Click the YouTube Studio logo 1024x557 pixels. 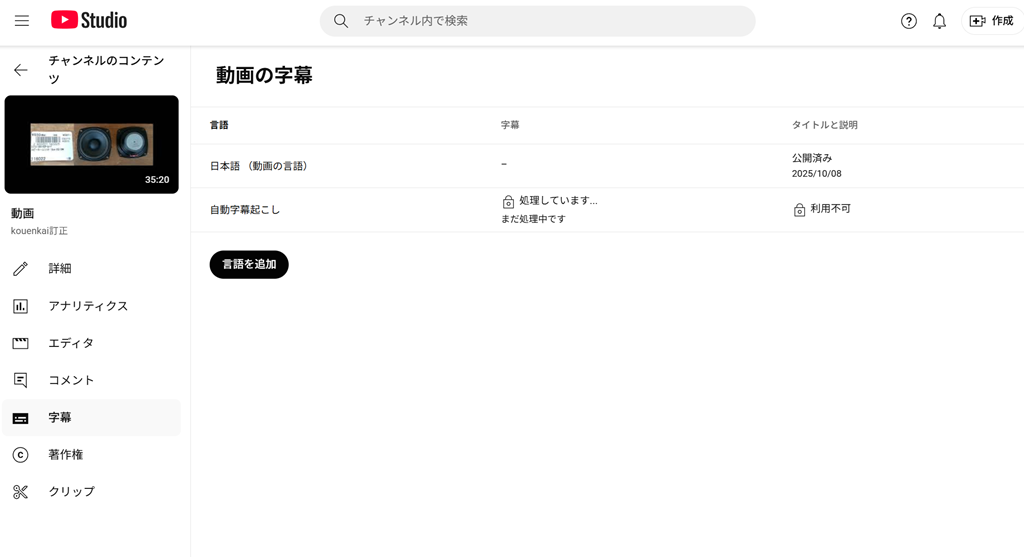(89, 20)
